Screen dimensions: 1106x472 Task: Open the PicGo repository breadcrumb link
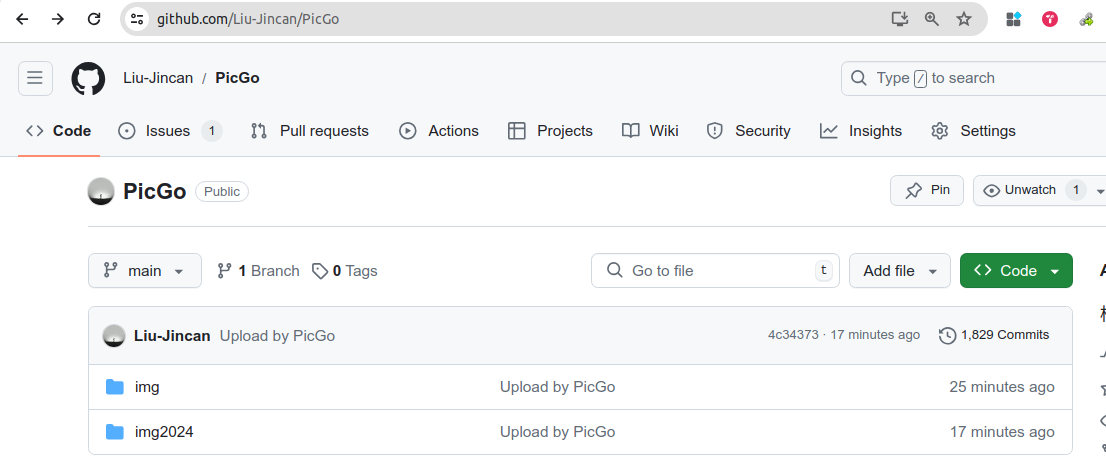238,78
